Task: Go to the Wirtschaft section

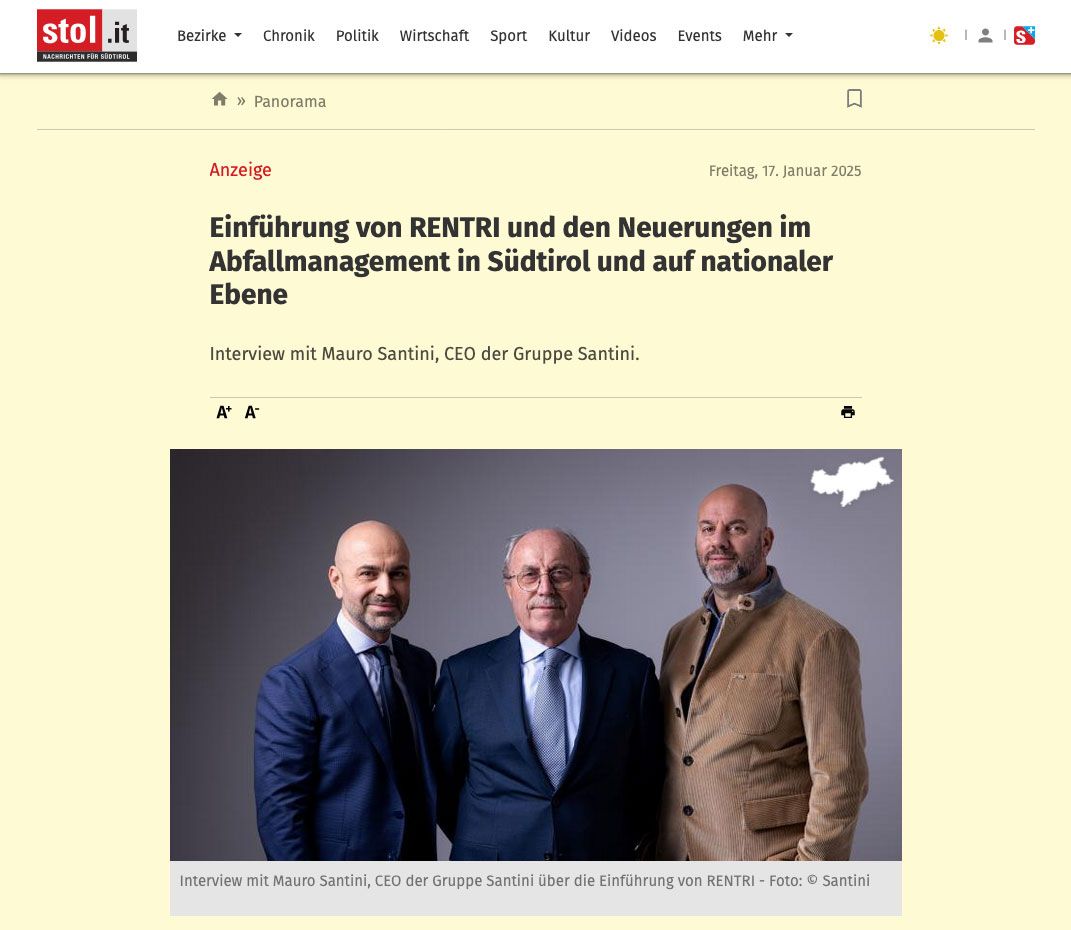Action: 434,36
